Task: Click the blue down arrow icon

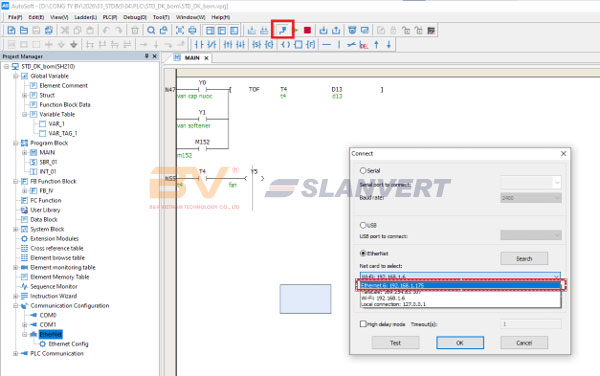Action: tap(389, 45)
